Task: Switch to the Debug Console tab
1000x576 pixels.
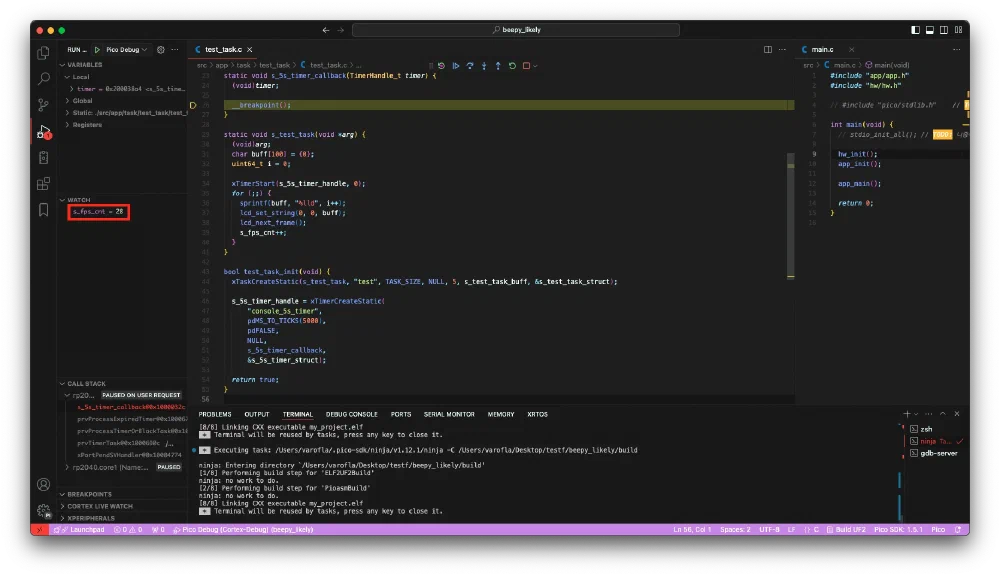Action: tap(351, 414)
